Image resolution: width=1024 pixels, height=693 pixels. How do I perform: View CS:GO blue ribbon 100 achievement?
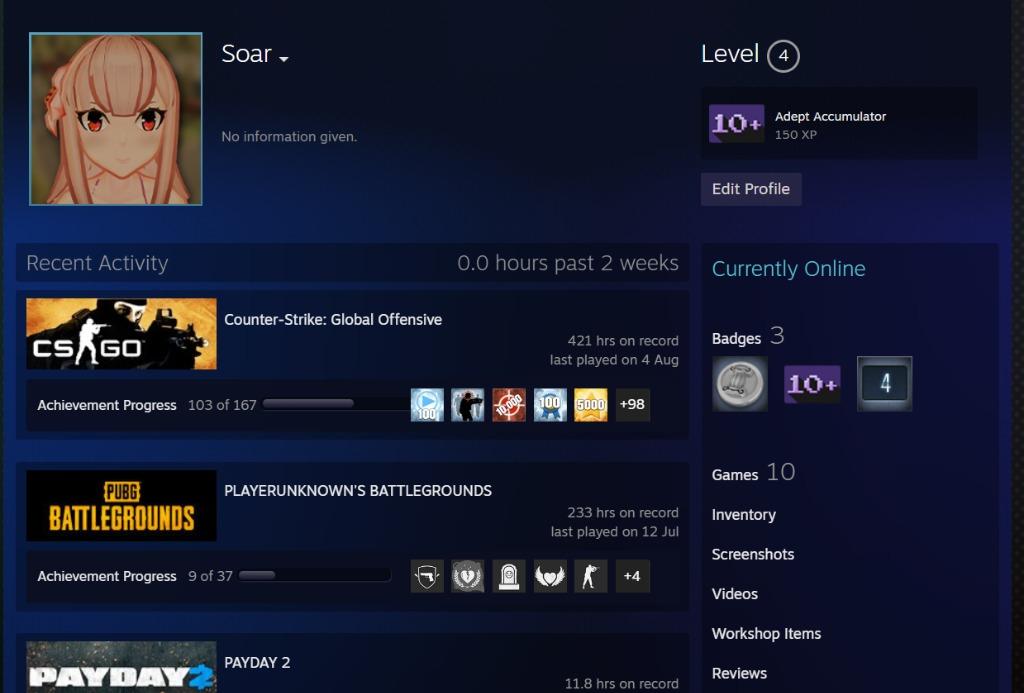[550, 405]
